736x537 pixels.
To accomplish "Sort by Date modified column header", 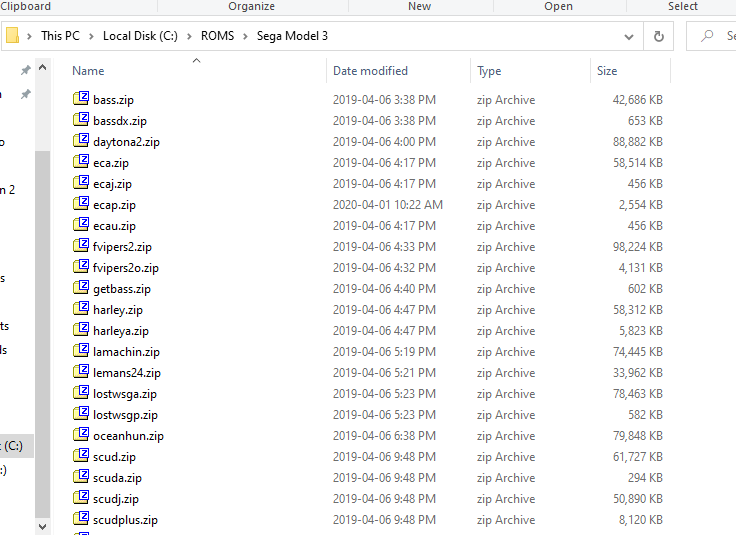I will coord(370,71).
